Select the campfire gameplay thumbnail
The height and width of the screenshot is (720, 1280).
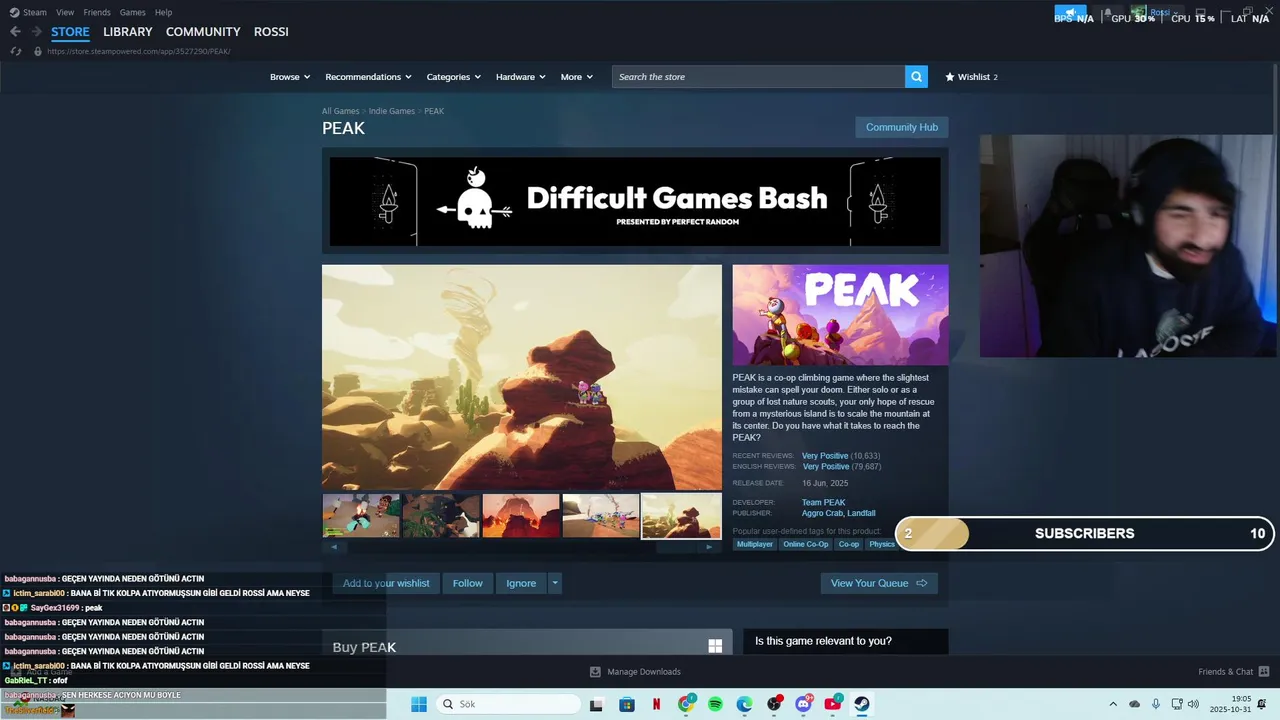click(x=361, y=516)
